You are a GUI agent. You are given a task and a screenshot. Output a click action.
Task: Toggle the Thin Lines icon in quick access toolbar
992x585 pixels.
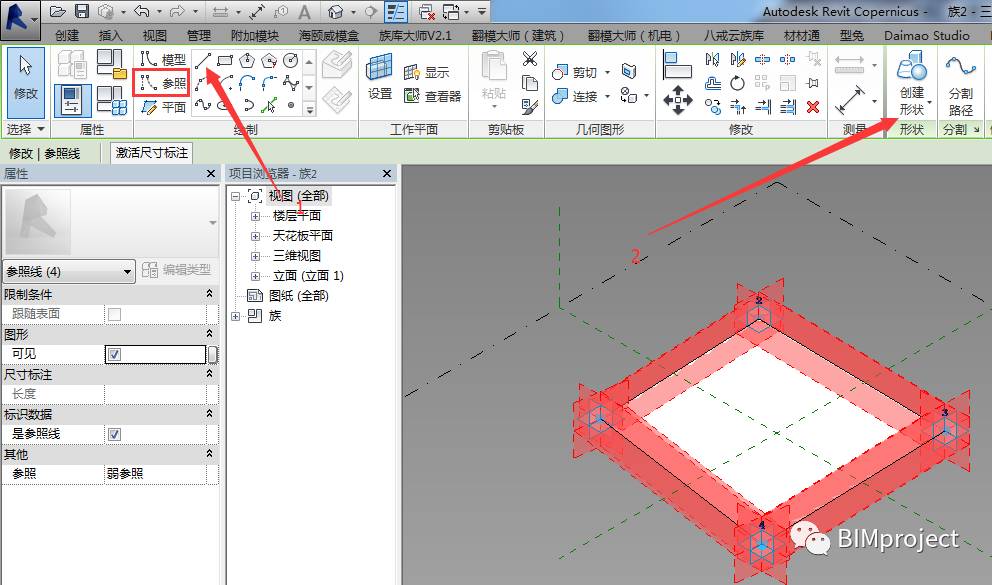(x=396, y=11)
